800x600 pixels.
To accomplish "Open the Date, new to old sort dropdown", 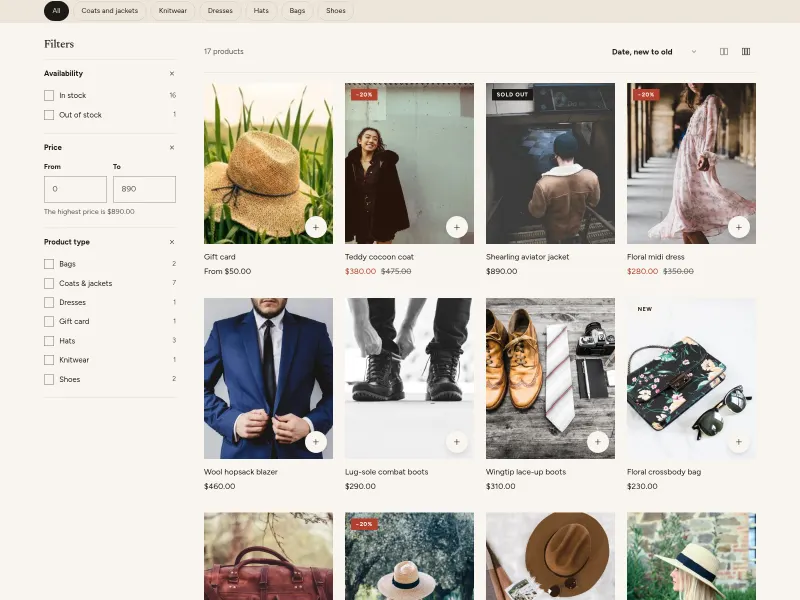I will (654, 52).
